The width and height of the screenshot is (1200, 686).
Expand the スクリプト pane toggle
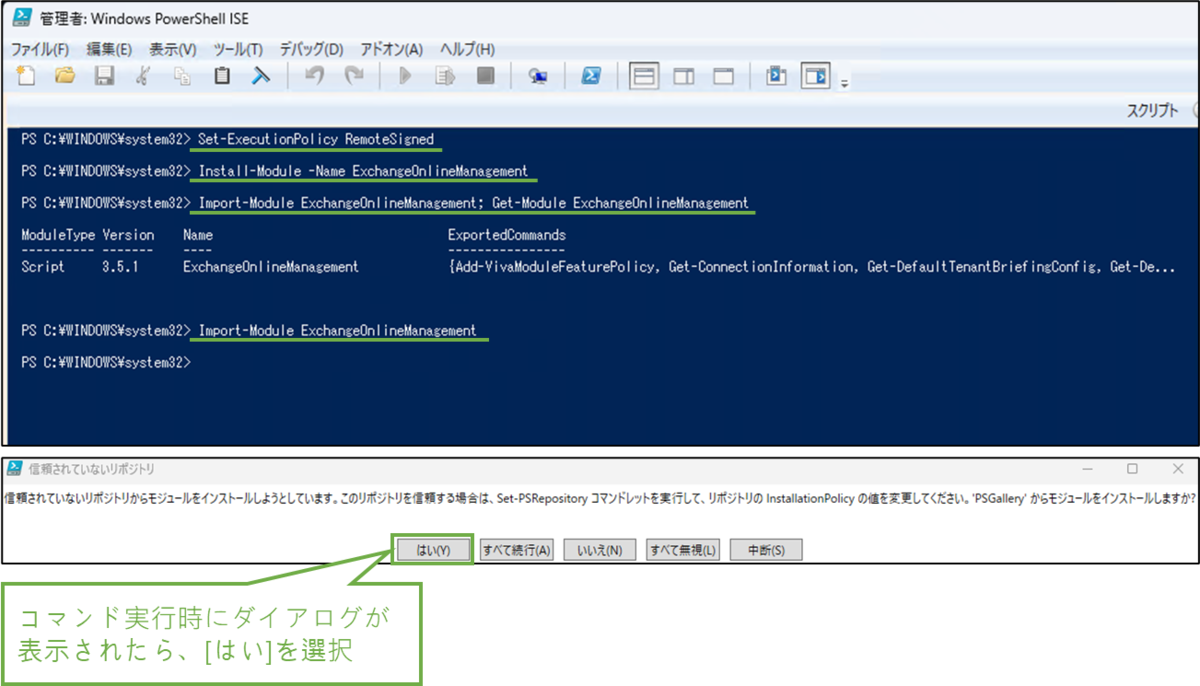pyautogui.click(x=1194, y=111)
